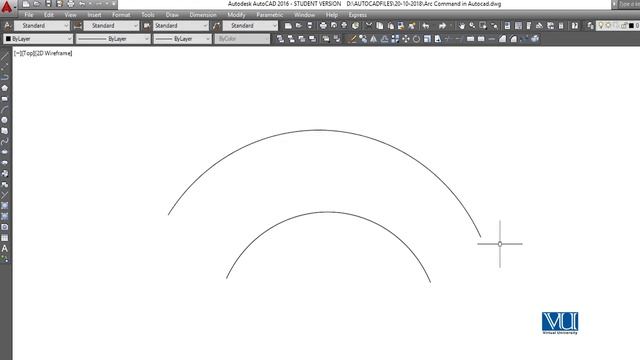Open the Modify menu
The width and height of the screenshot is (640, 360).
237,15
